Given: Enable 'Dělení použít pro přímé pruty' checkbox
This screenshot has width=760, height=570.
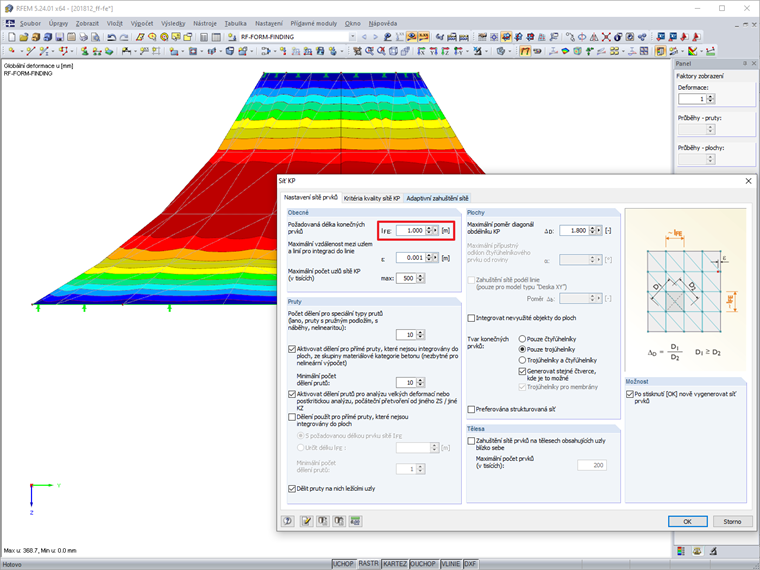Looking at the screenshot, I should [292, 417].
